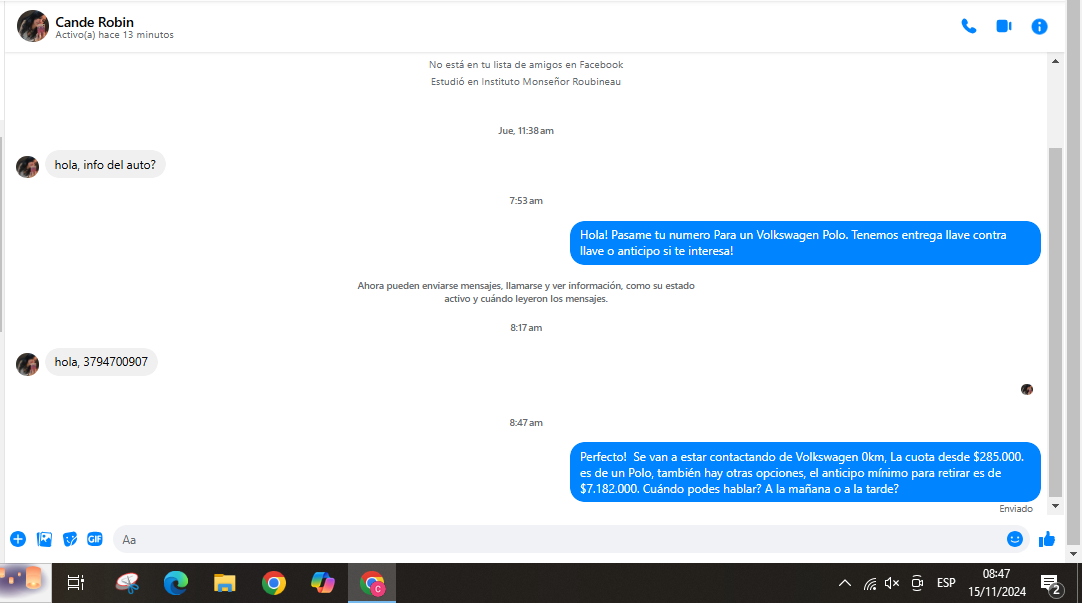The height and width of the screenshot is (603, 1082).
Task: Send a thumbs-up like
Action: tap(1047, 540)
